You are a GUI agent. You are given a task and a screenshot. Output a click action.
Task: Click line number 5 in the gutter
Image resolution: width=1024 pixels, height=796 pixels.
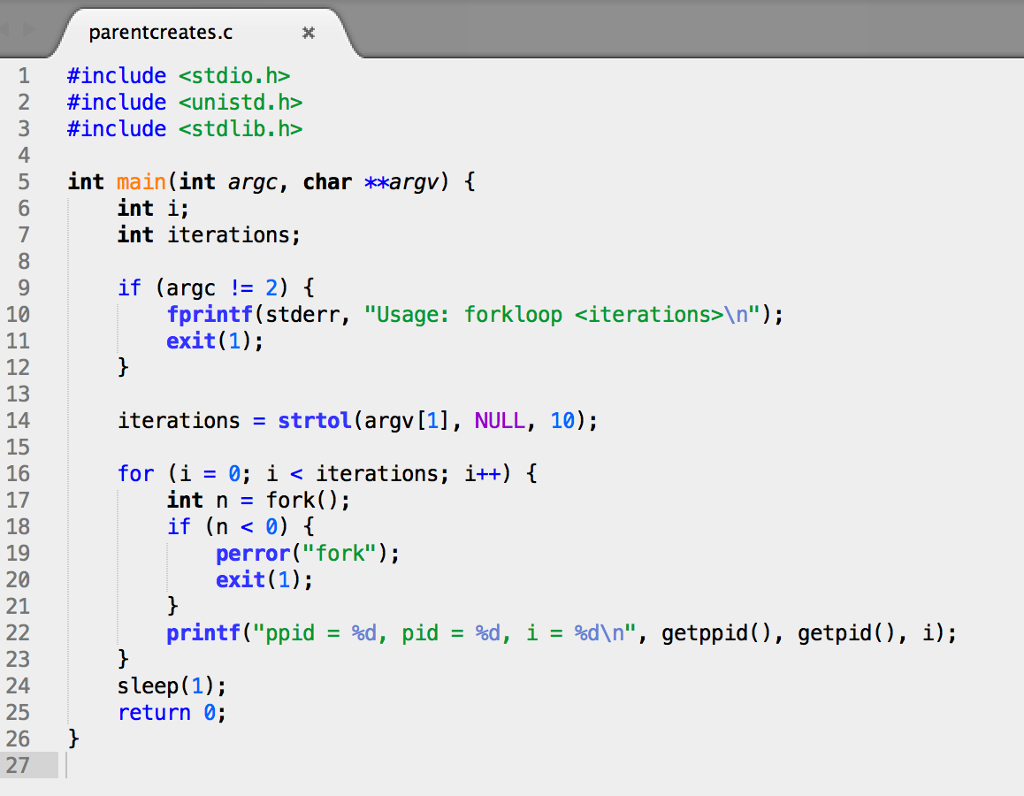click(24, 181)
